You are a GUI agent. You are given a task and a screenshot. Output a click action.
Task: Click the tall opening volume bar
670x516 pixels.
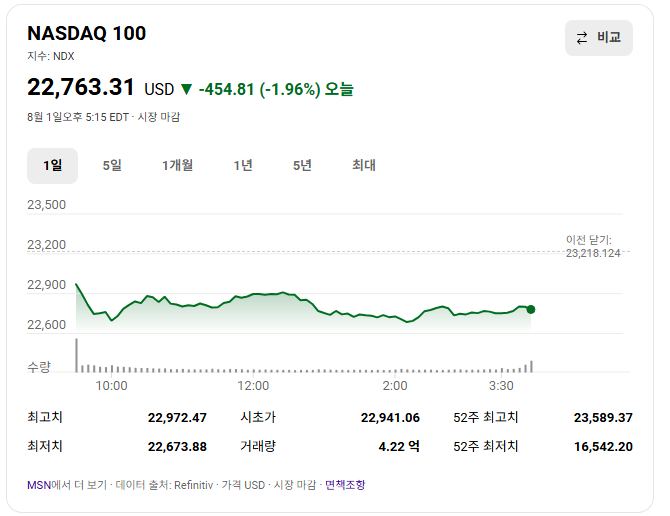pyautogui.click(x=76, y=355)
